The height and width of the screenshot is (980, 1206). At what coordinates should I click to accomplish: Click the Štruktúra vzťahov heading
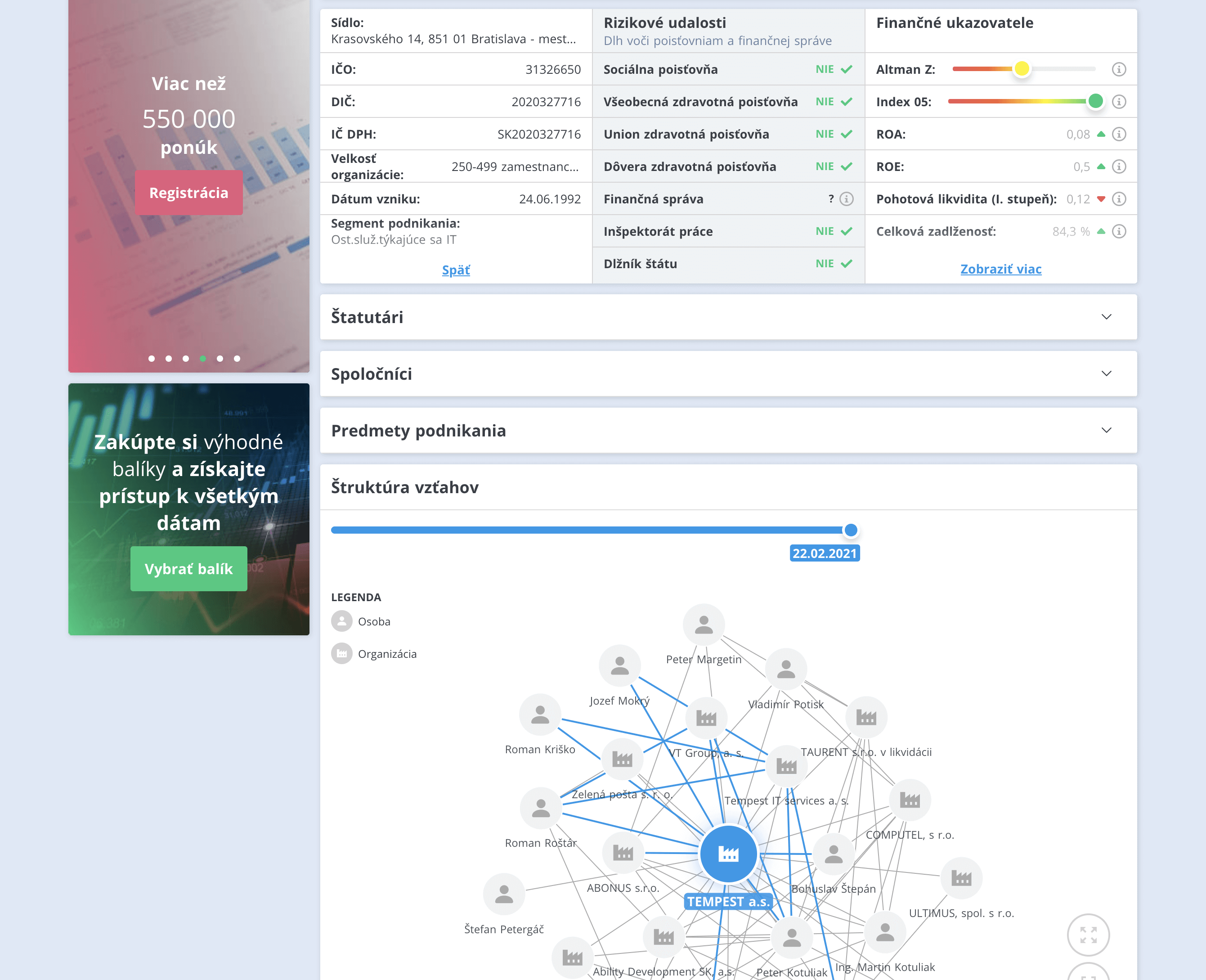(405, 487)
